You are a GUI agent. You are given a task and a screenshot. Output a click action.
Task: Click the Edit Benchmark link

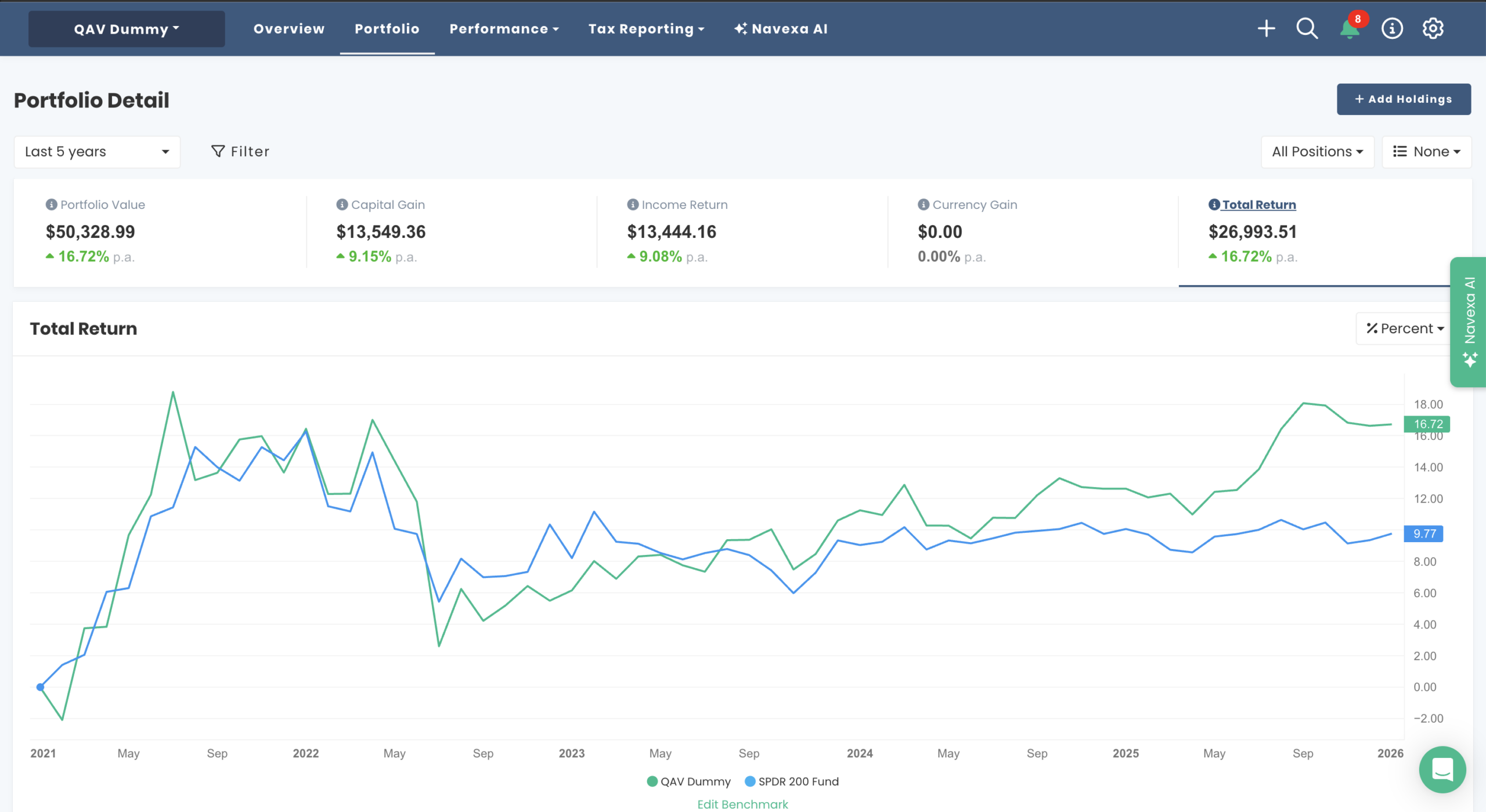742,804
